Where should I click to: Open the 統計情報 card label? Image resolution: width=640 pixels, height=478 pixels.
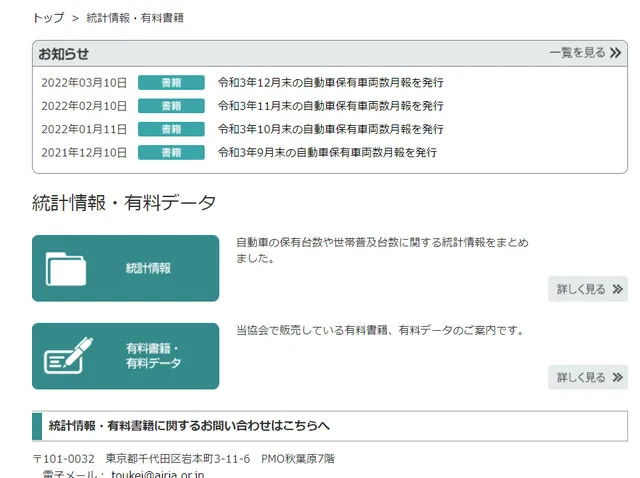[148, 268]
